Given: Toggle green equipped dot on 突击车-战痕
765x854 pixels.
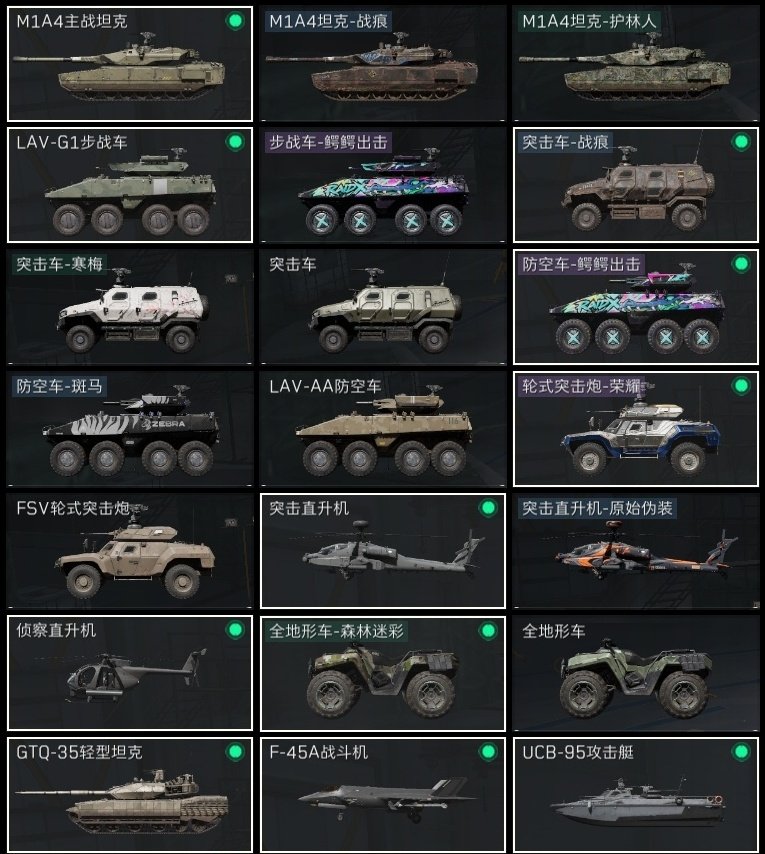Looking at the screenshot, I should tap(741, 142).
